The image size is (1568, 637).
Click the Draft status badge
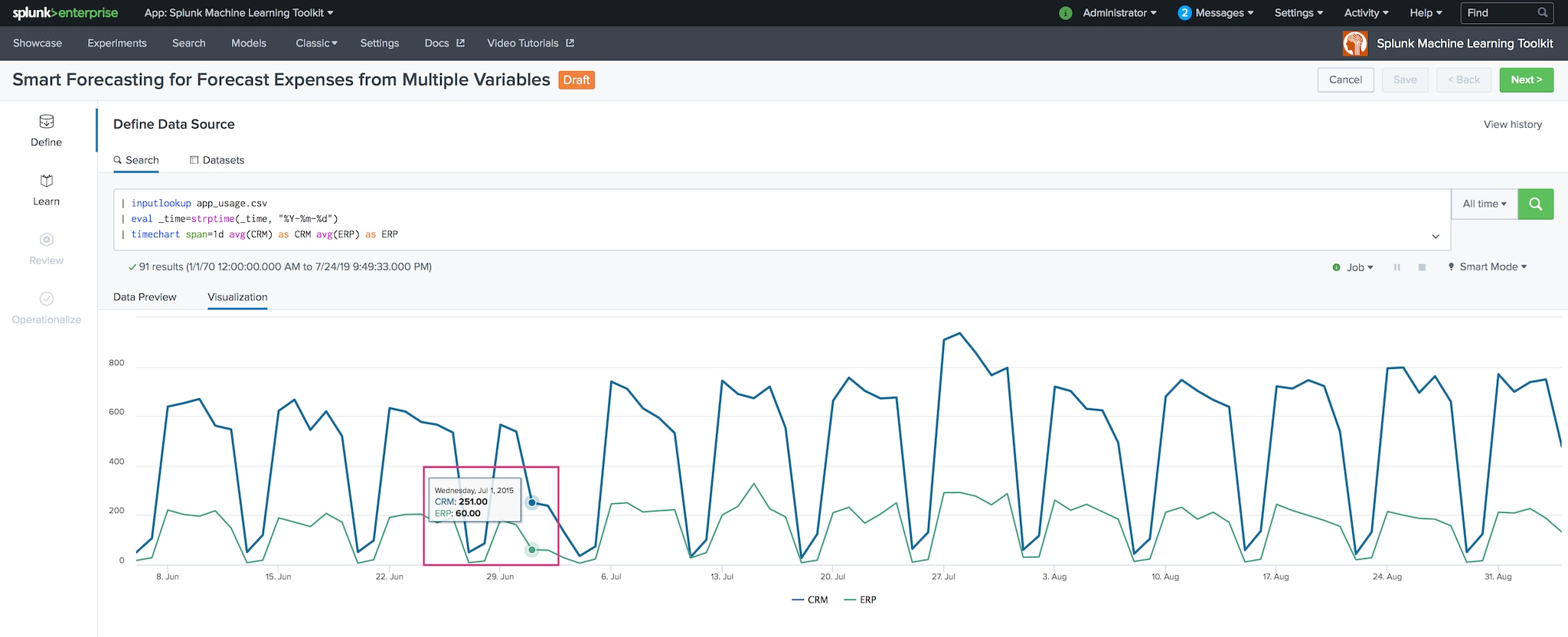point(577,80)
